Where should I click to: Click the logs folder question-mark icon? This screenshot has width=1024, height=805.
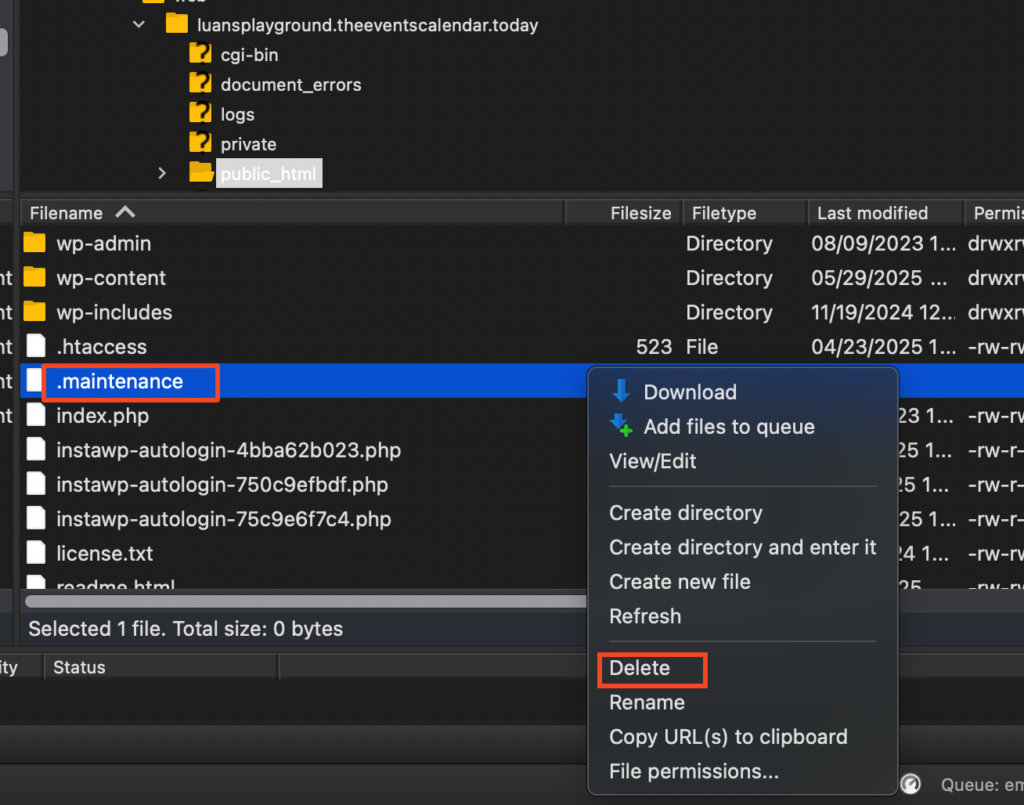(x=201, y=114)
